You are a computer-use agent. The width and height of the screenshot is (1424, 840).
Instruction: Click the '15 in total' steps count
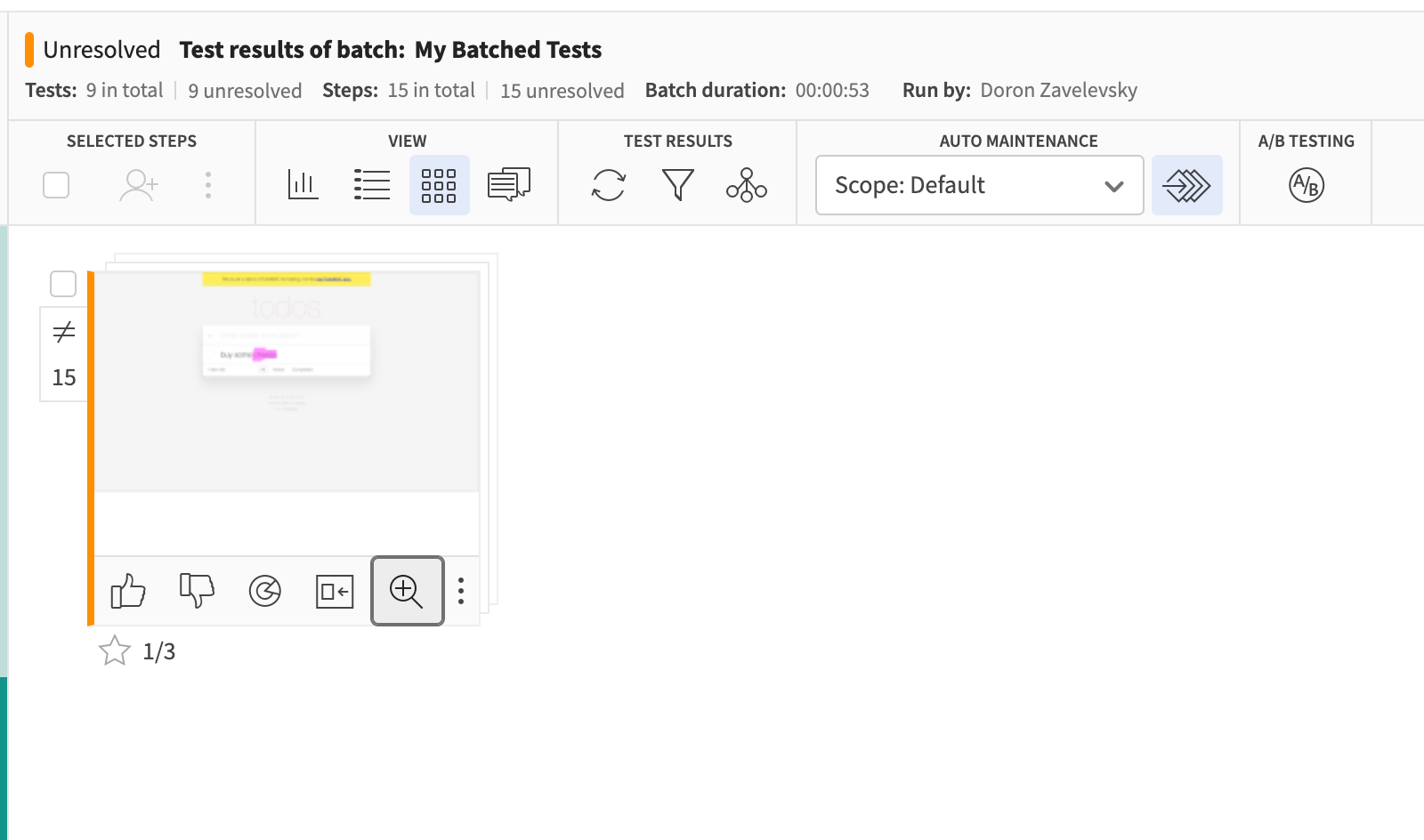(432, 90)
